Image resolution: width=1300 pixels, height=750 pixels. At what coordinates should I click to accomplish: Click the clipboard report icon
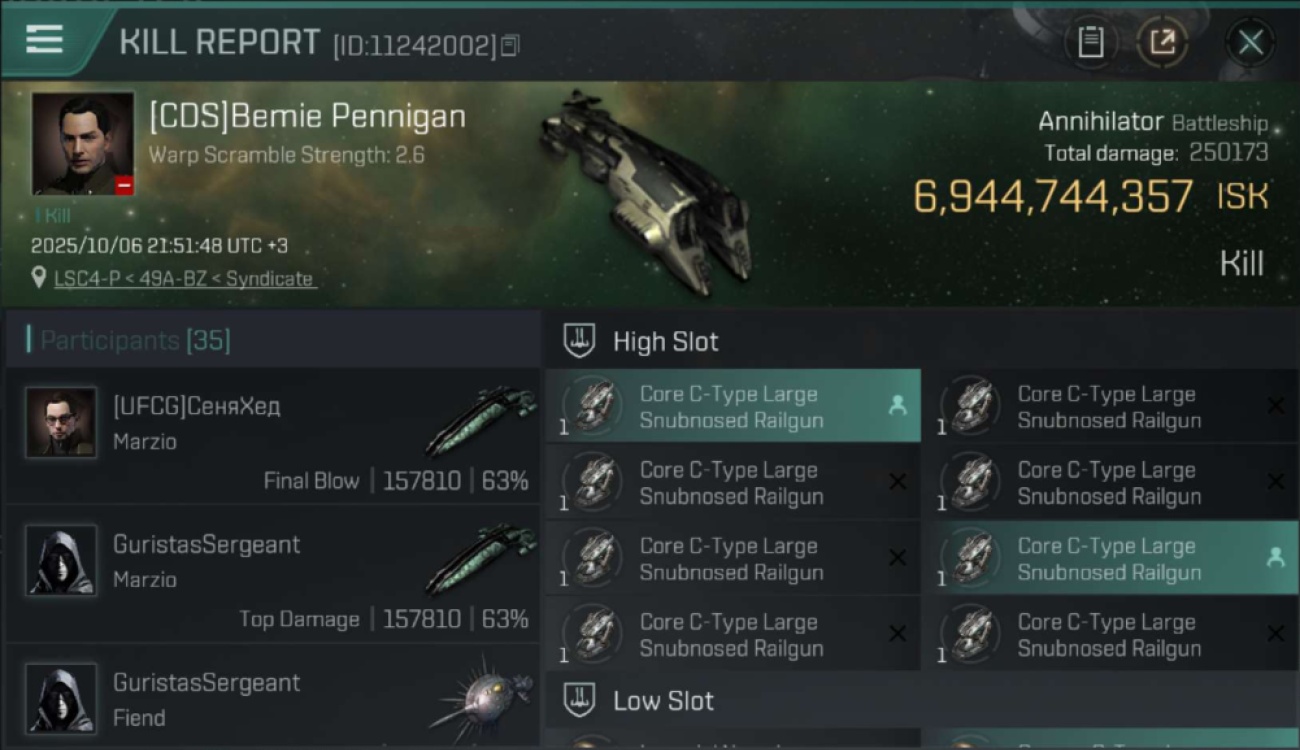coord(1090,42)
